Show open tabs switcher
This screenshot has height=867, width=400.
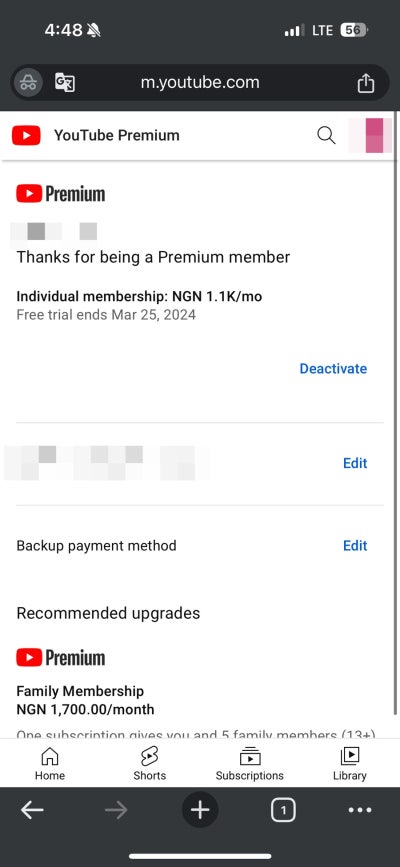point(283,811)
